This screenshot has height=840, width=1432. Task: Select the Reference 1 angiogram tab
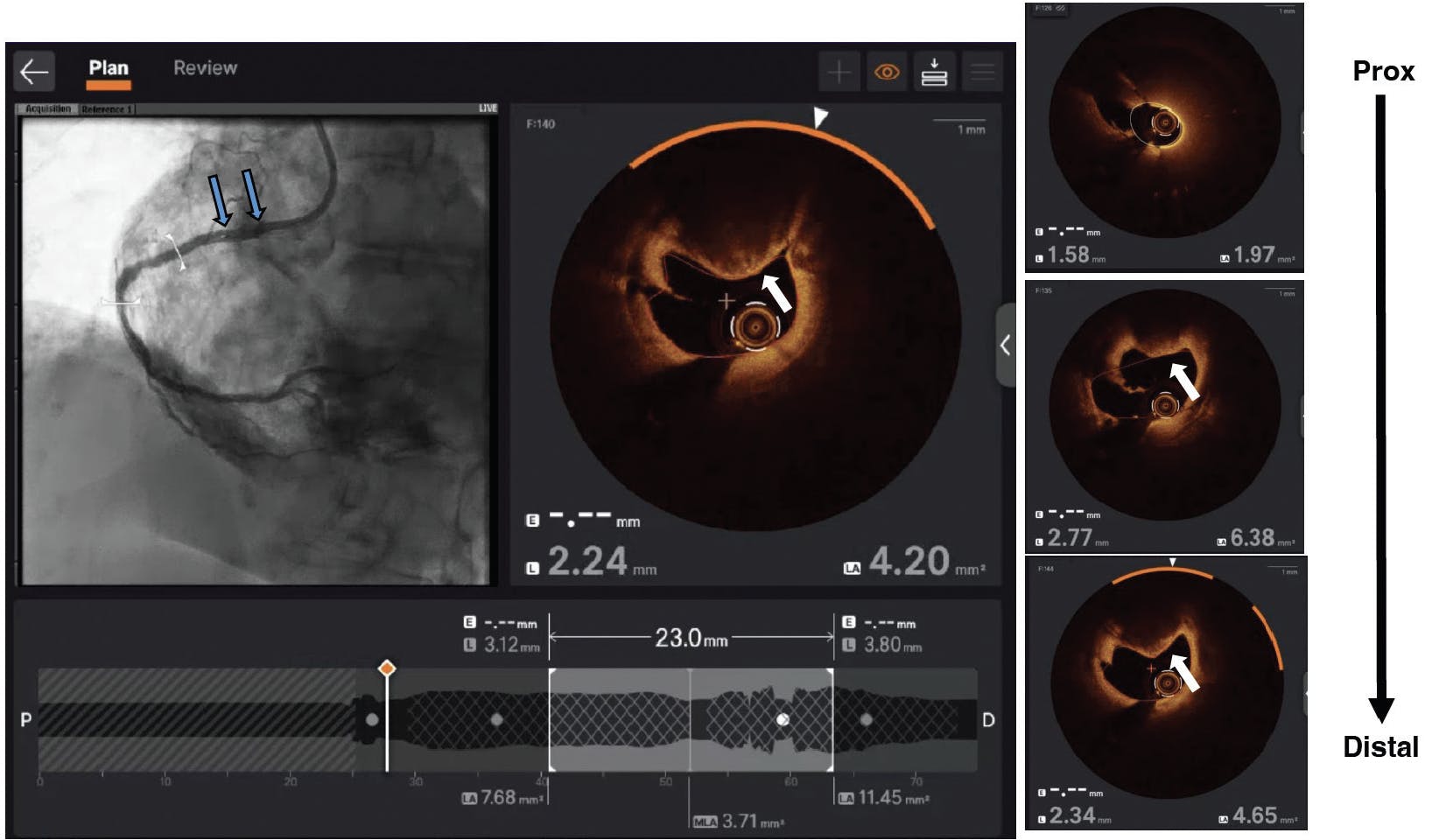tap(107, 109)
